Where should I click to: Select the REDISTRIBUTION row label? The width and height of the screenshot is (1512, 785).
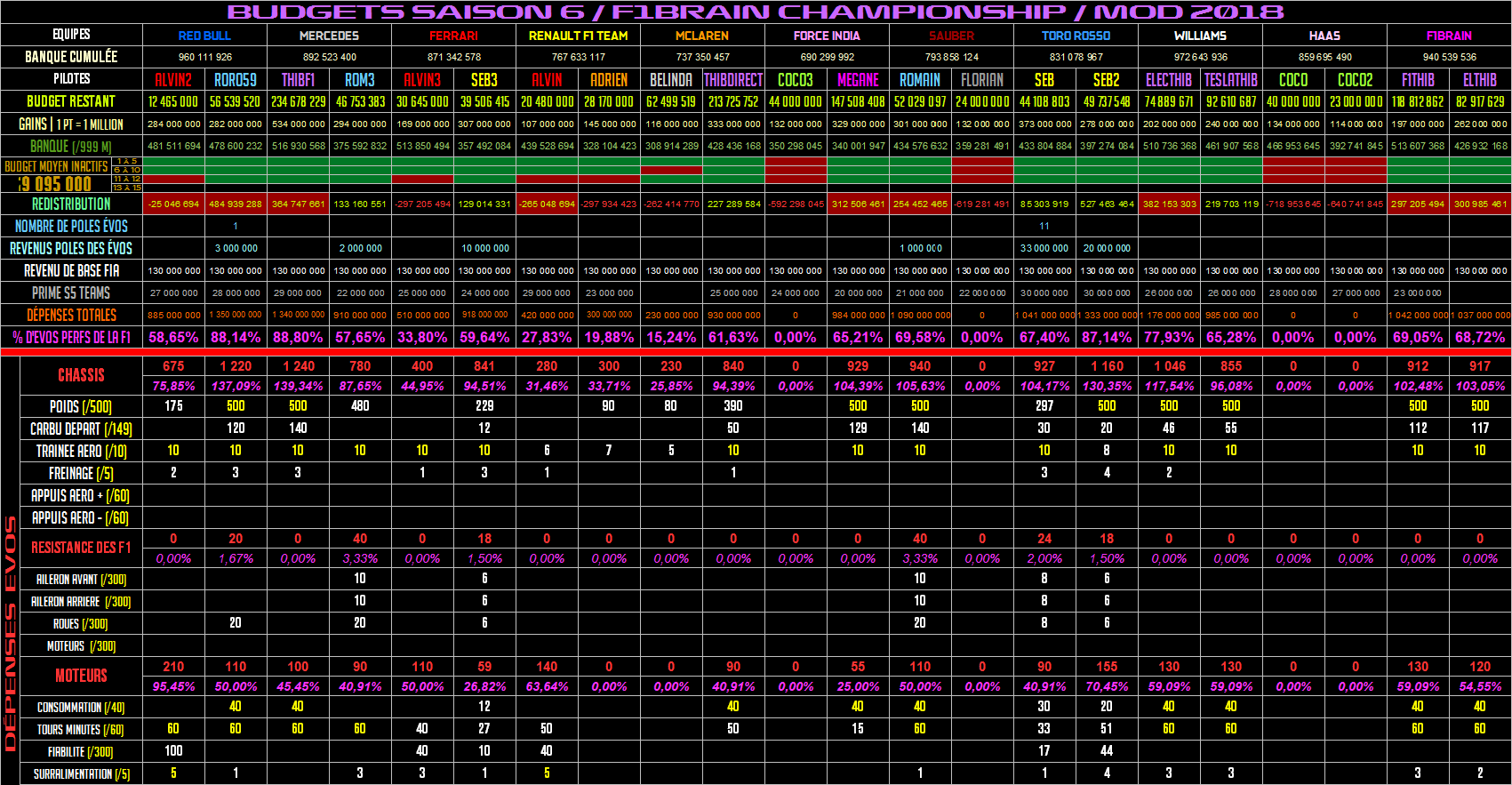[x=71, y=204]
